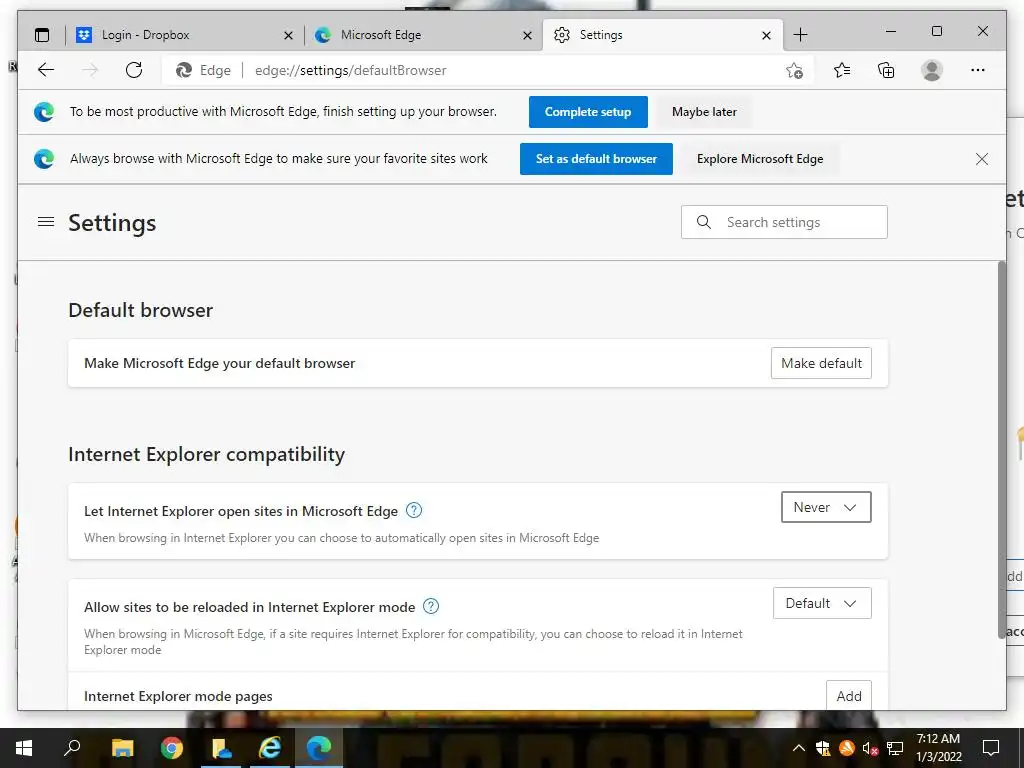Click Add for Internet Explorer mode pages
The height and width of the screenshot is (768, 1024).
click(849, 696)
